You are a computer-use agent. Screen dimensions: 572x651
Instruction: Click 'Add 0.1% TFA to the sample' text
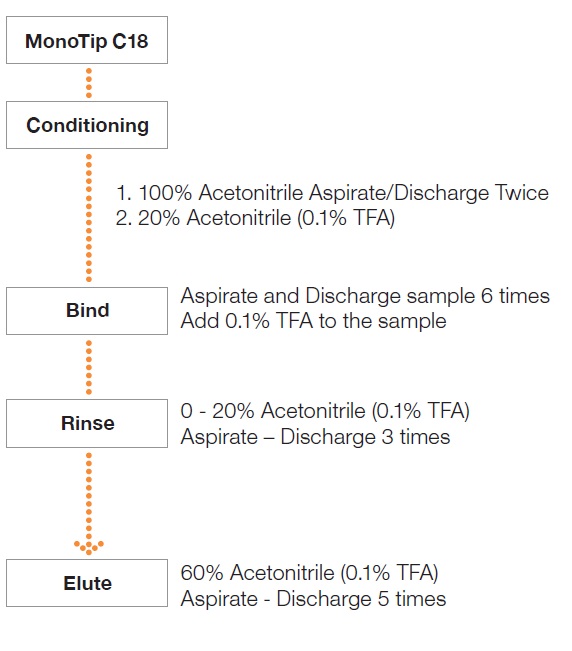313,321
